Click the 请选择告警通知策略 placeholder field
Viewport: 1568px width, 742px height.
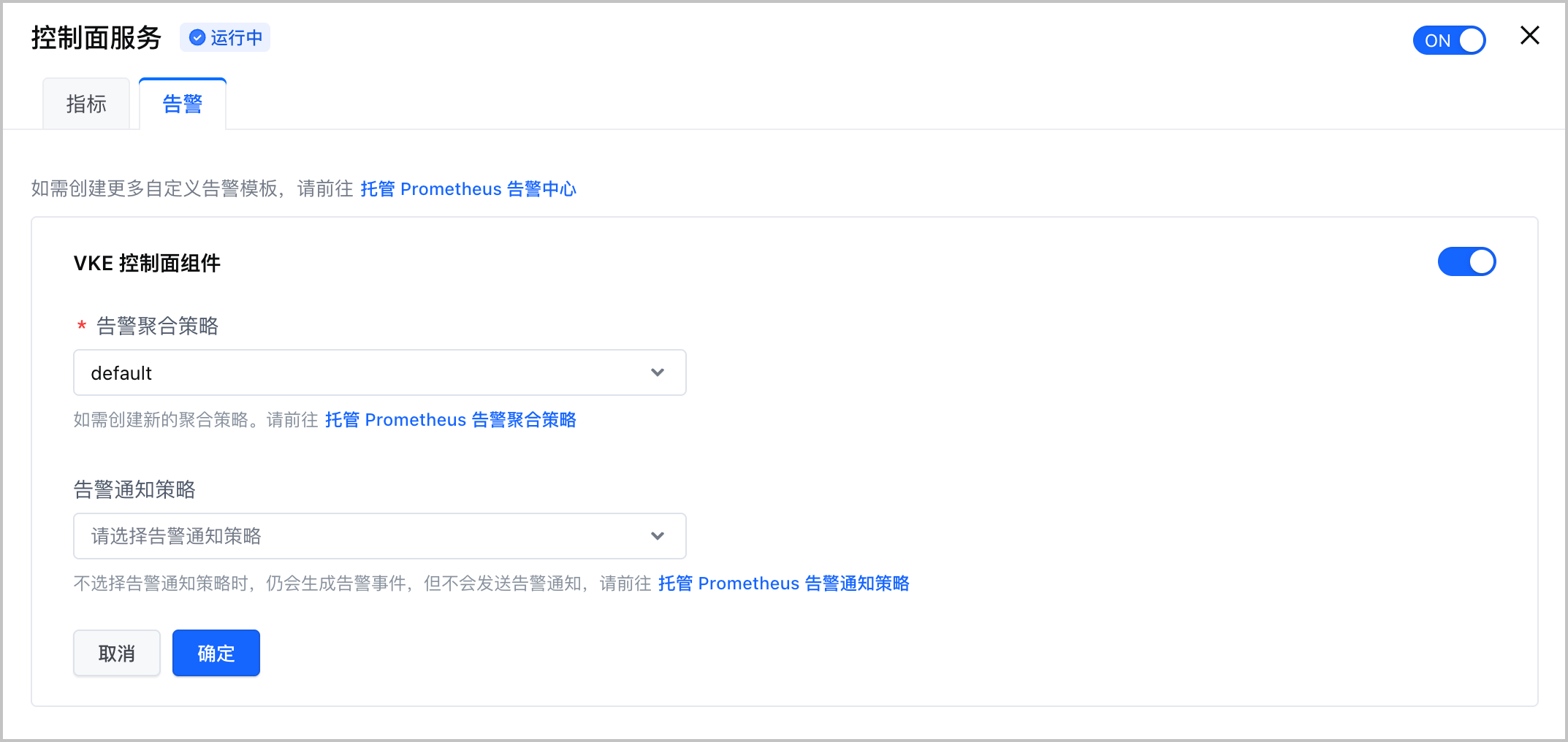click(x=380, y=536)
